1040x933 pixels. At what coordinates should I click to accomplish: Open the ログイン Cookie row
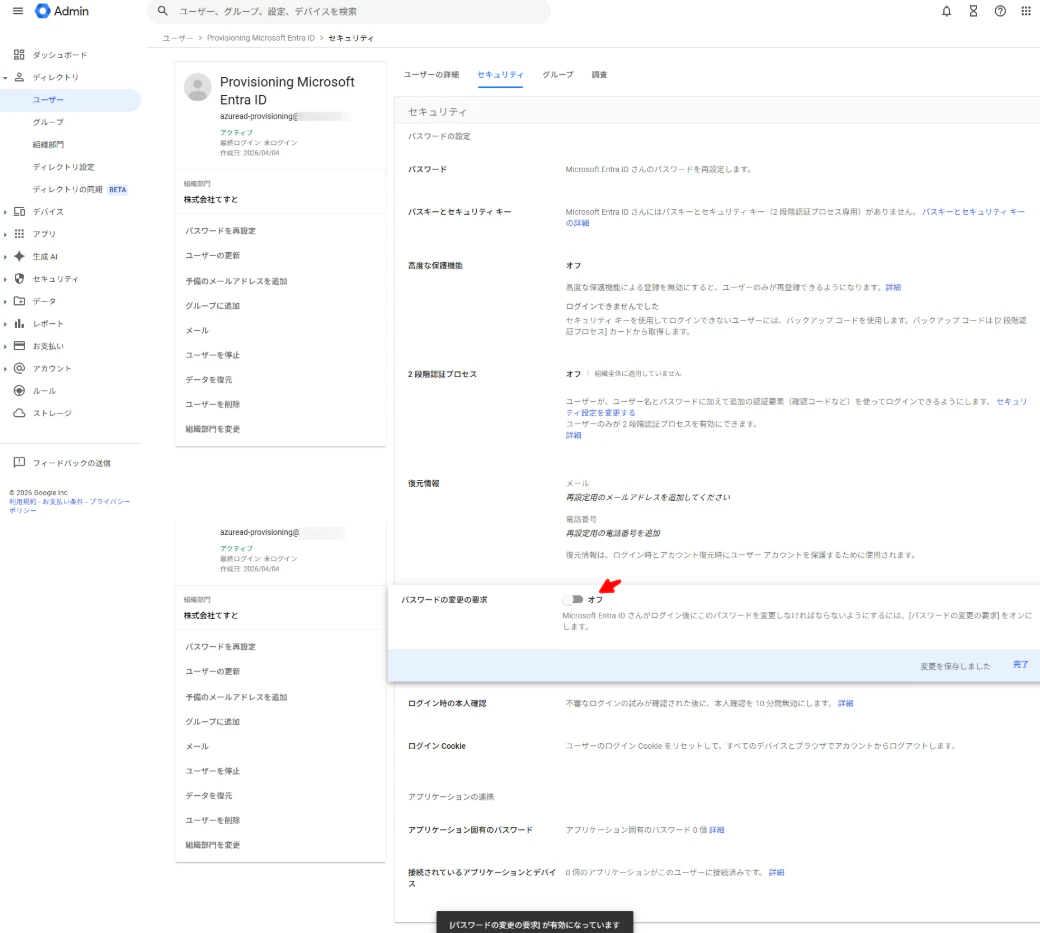point(717,746)
